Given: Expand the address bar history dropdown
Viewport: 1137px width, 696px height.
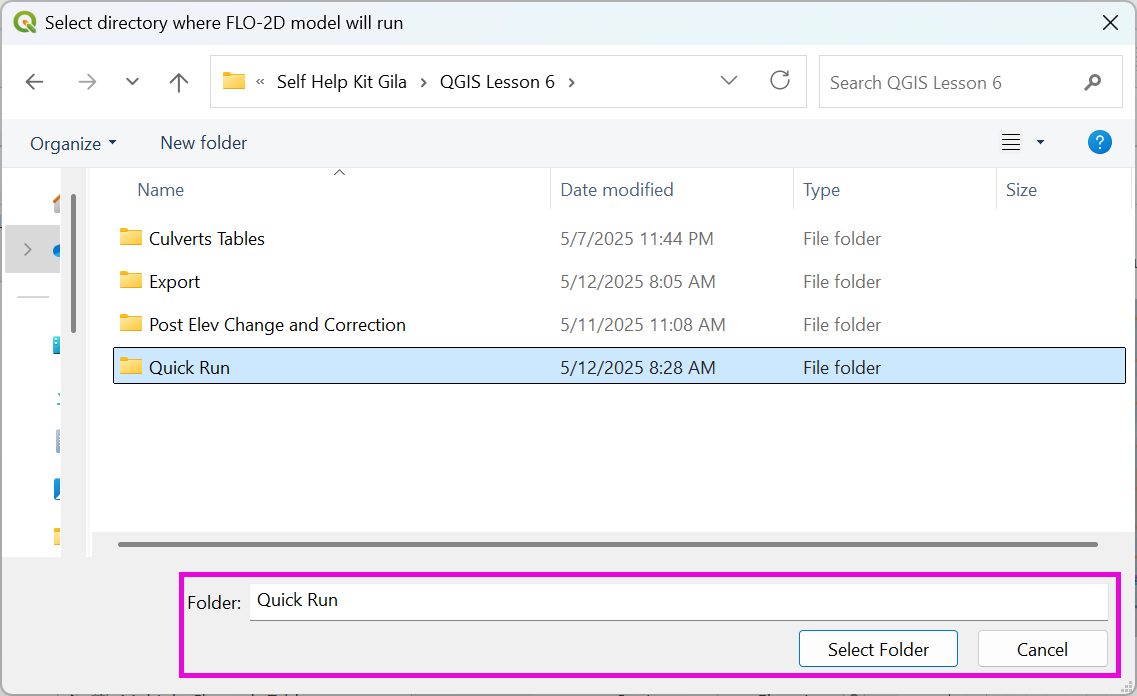Looking at the screenshot, I should coord(729,81).
